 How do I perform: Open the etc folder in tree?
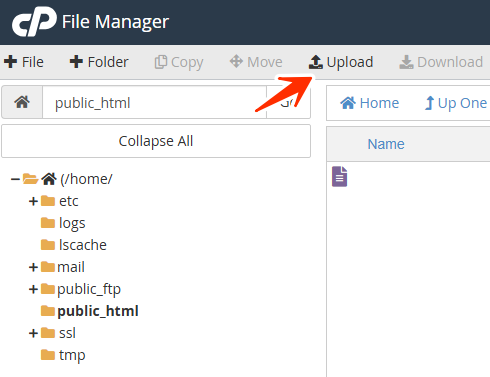tap(69, 201)
